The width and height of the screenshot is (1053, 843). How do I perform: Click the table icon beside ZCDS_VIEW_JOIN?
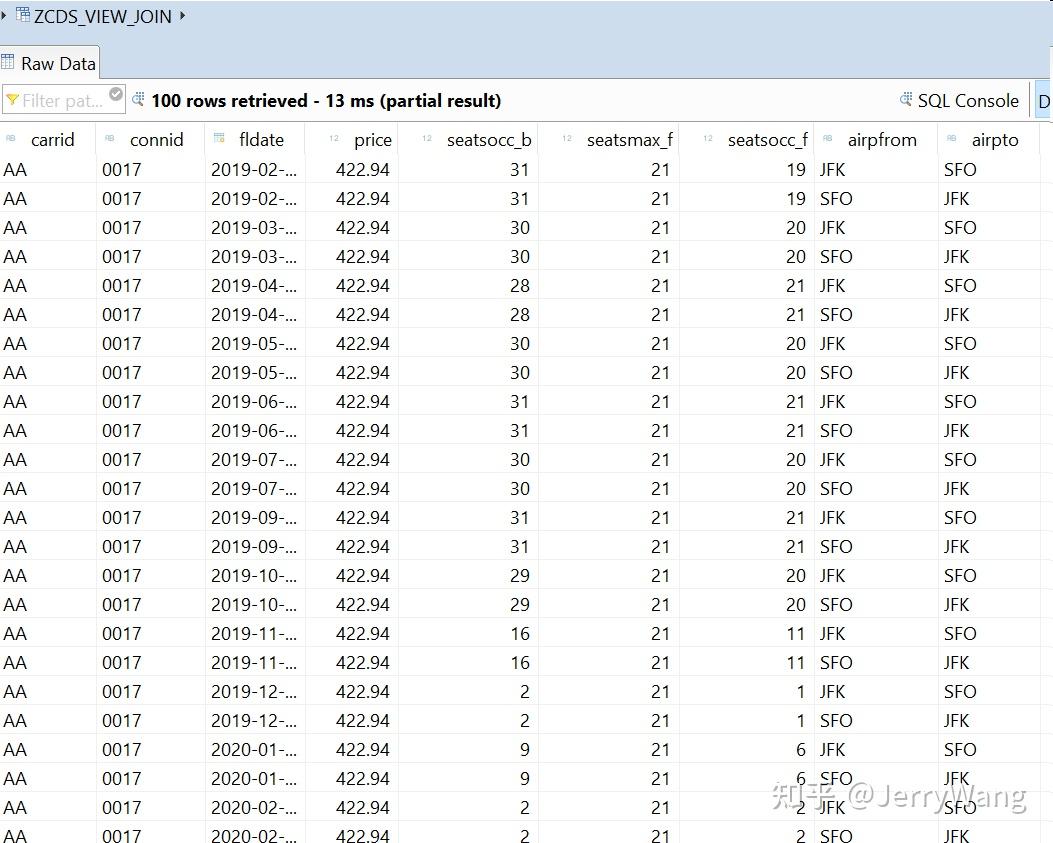pyautogui.click(x=23, y=15)
